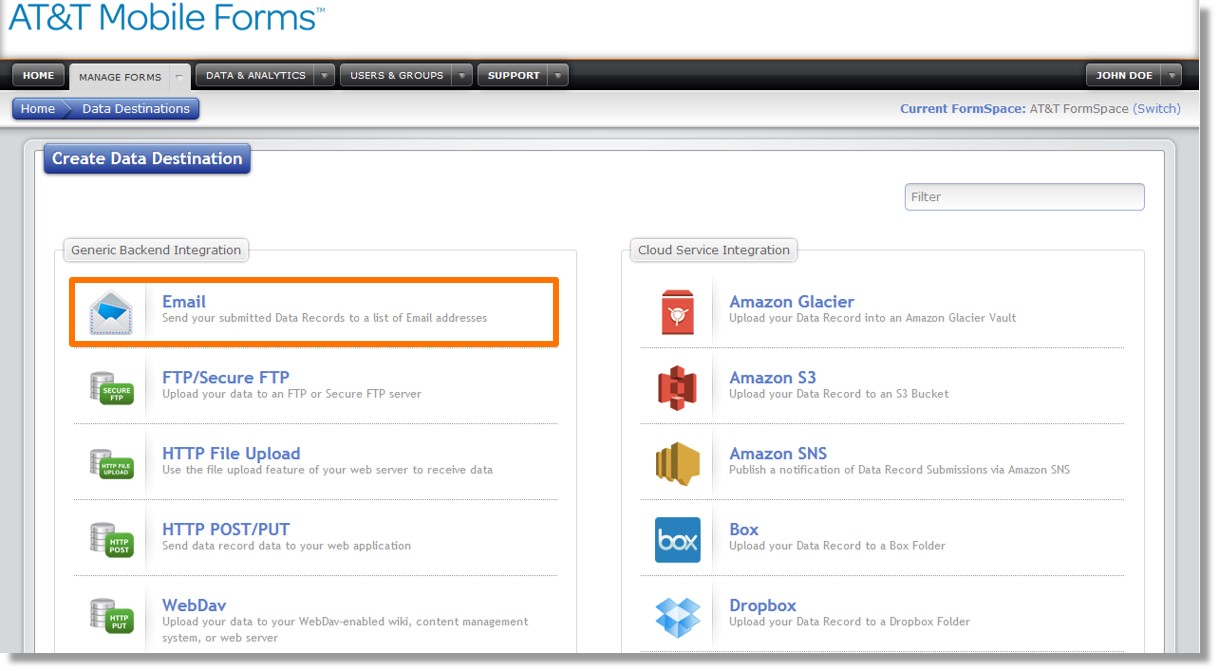
Task: Click "Upload your data to your WebDav-enabled" description
Action: pos(345,629)
